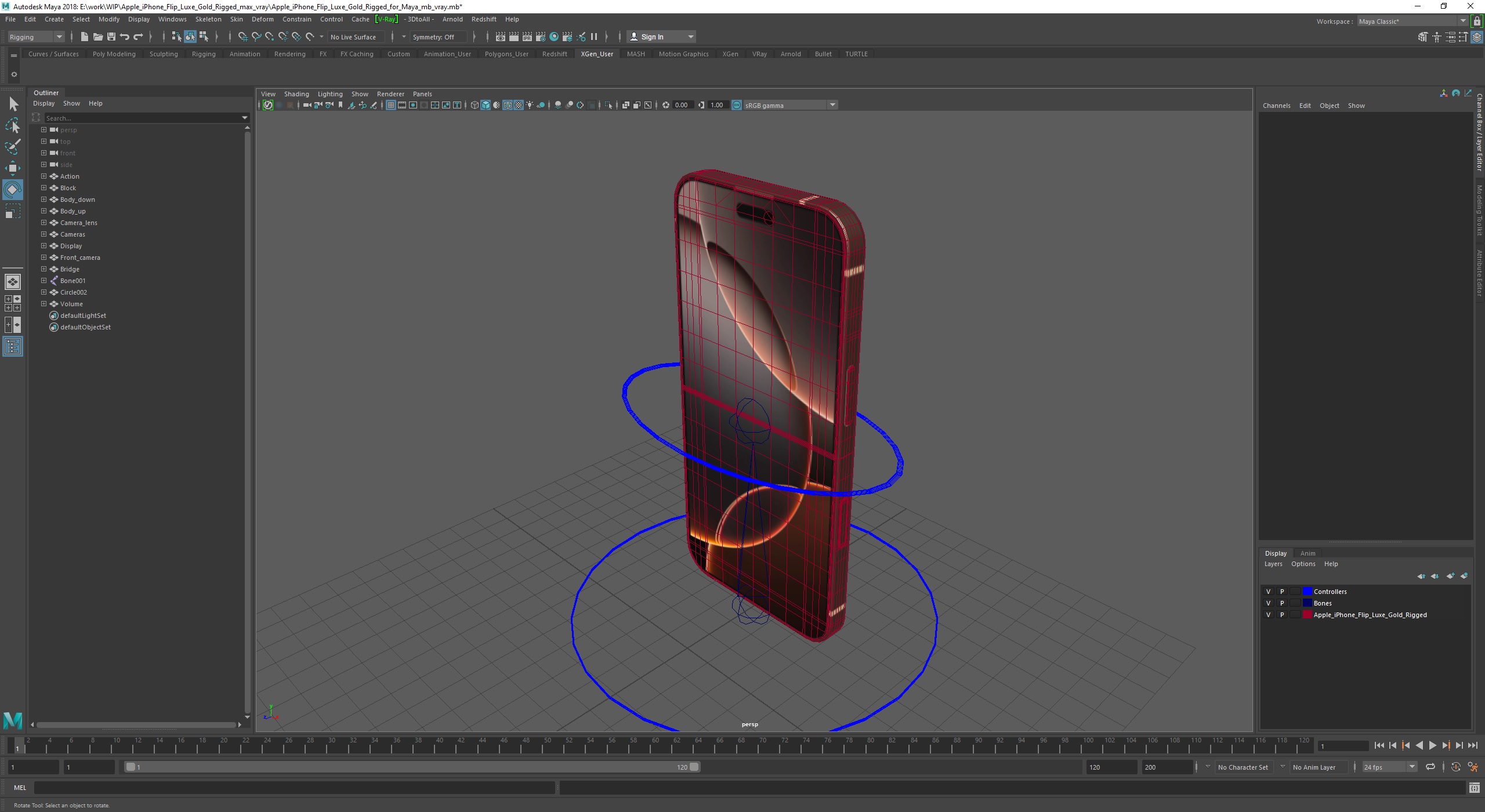Toggle visibility V of Bones layer
The height and width of the screenshot is (812, 1485).
[1268, 603]
